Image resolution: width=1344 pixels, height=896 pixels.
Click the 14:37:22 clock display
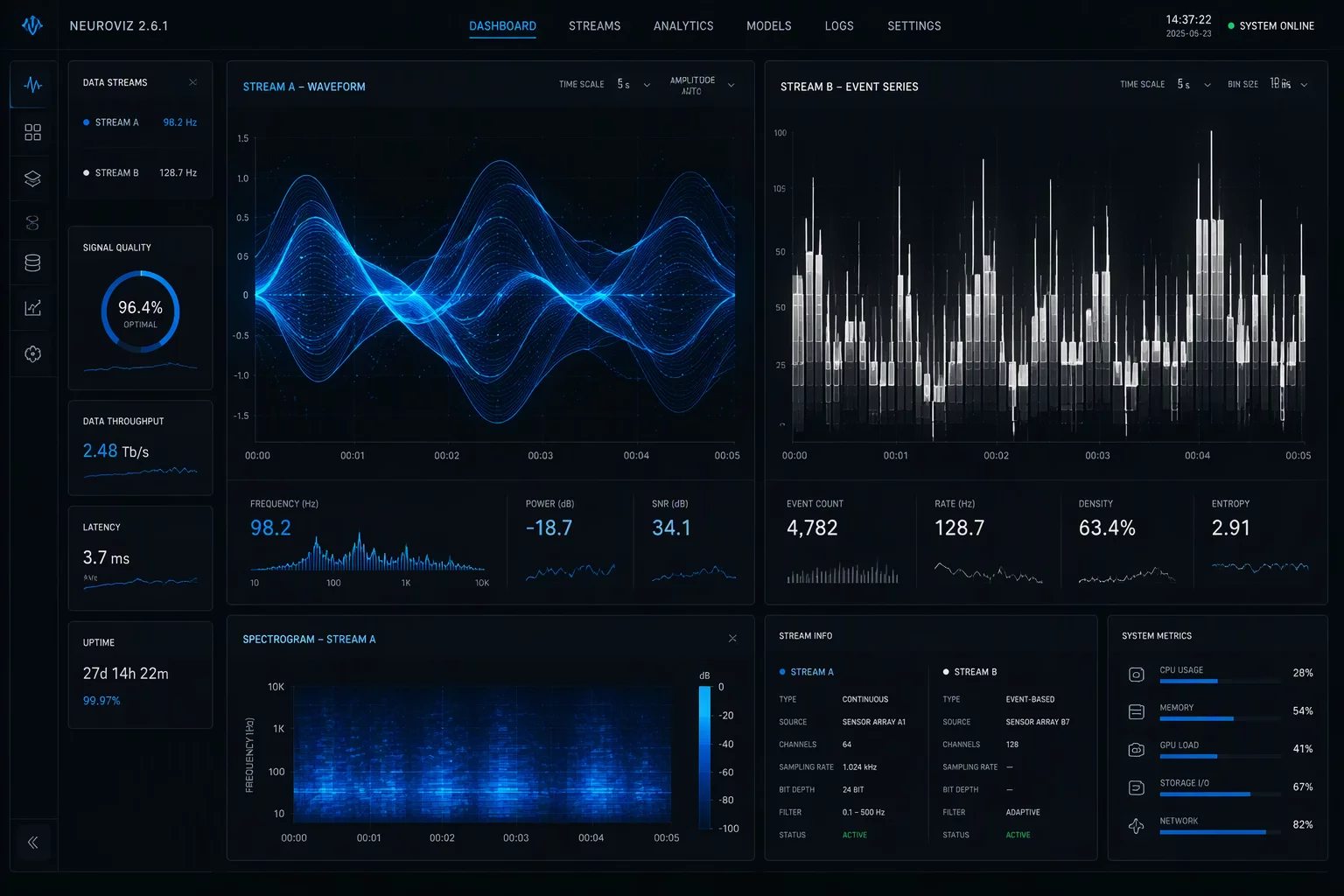coord(1188,19)
